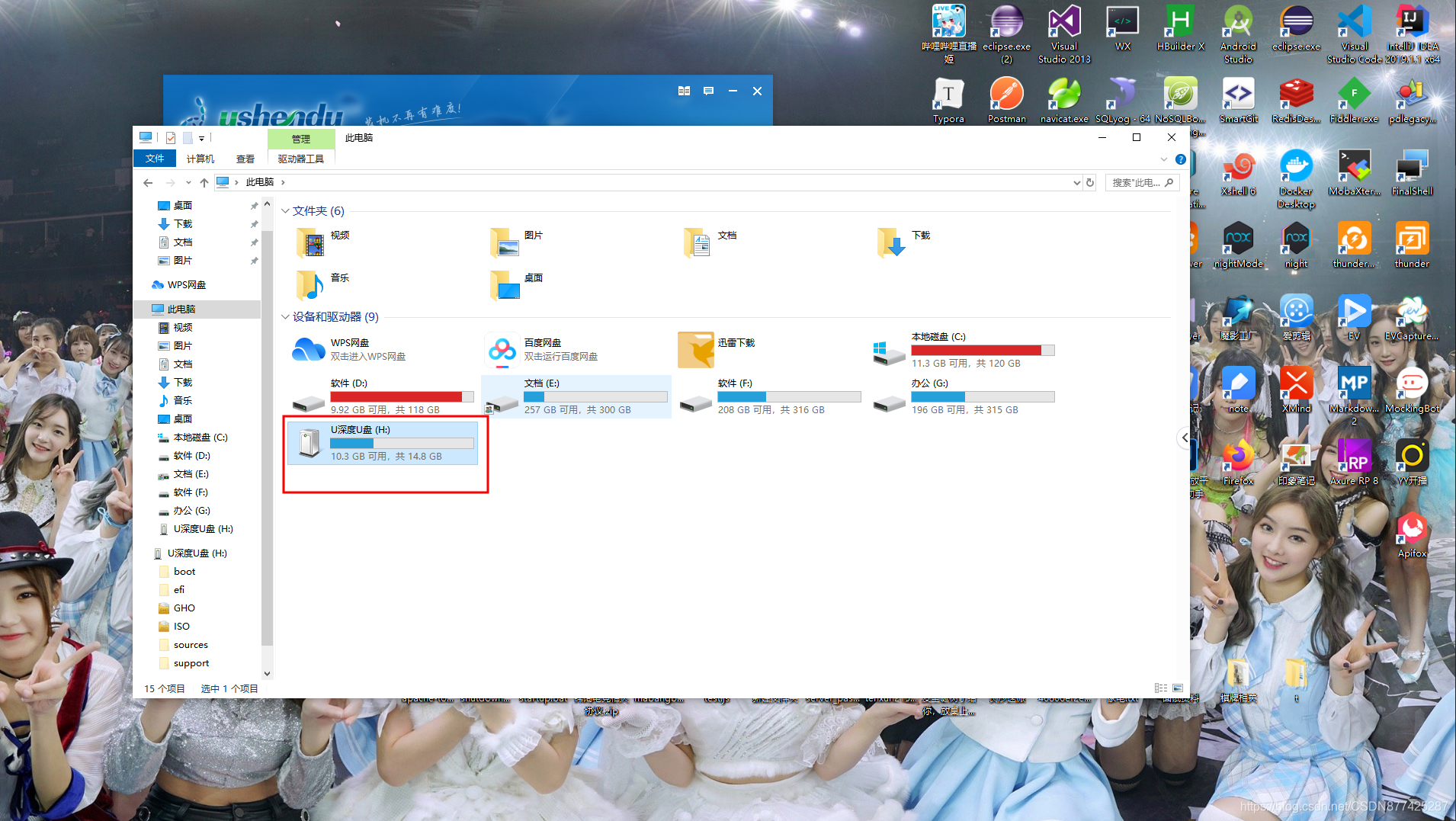Select 办公 (G:) in navigation pane
Image resolution: width=1456 pixels, height=821 pixels.
(x=191, y=510)
